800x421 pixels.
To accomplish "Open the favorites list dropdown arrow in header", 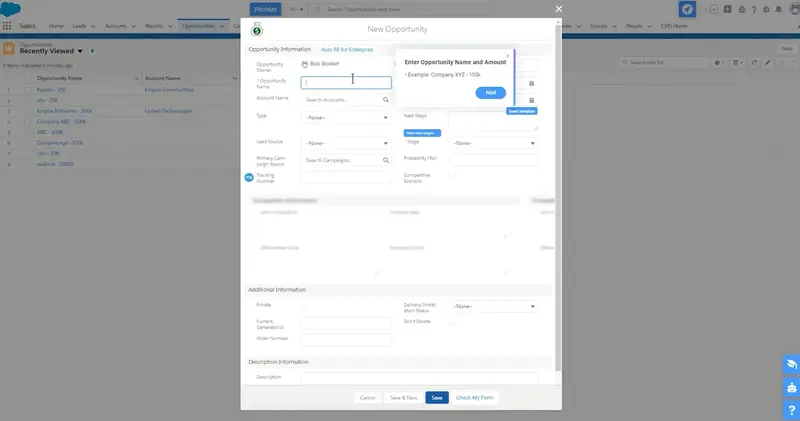I will click(x=714, y=10).
